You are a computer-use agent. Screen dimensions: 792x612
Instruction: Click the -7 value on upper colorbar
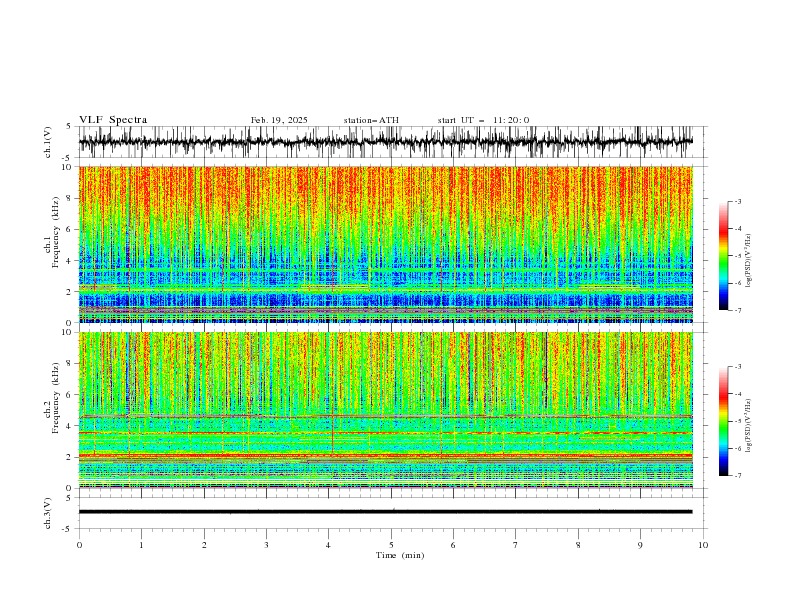pos(738,310)
